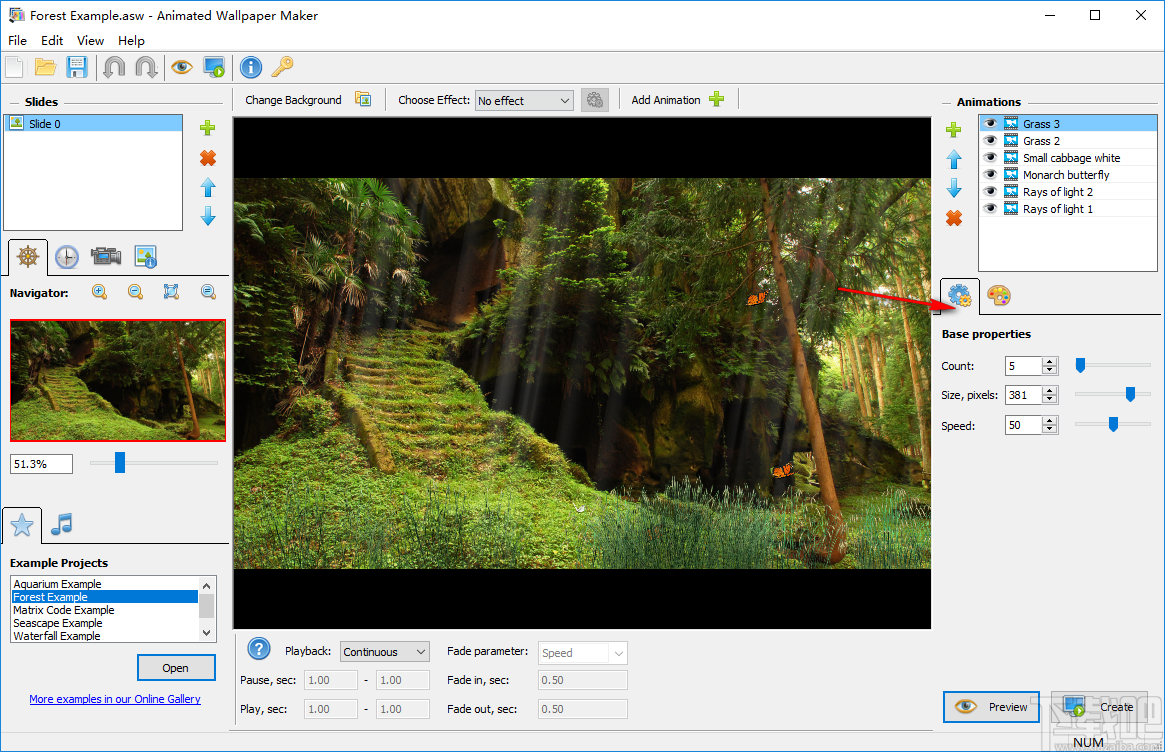Open the File menu
The width and height of the screenshot is (1165, 752).
click(x=17, y=40)
